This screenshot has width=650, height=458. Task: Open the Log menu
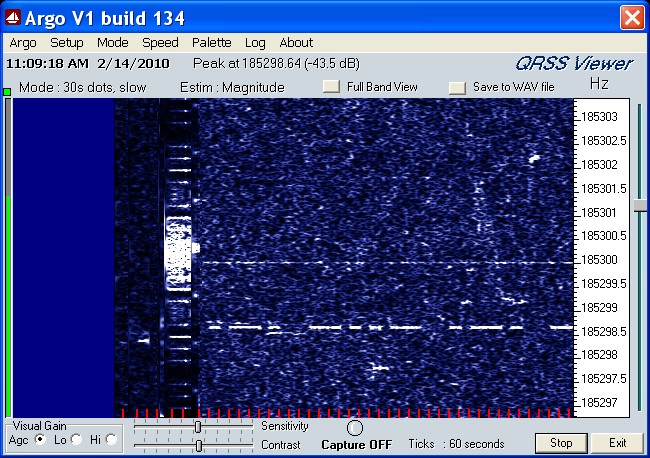pyautogui.click(x=255, y=43)
